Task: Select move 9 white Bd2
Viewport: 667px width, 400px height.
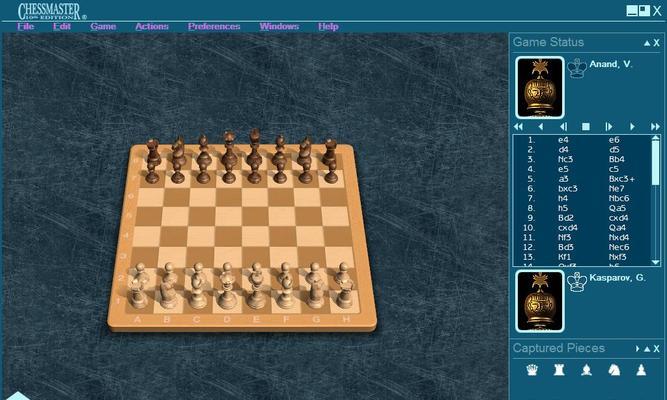Action: pos(566,218)
